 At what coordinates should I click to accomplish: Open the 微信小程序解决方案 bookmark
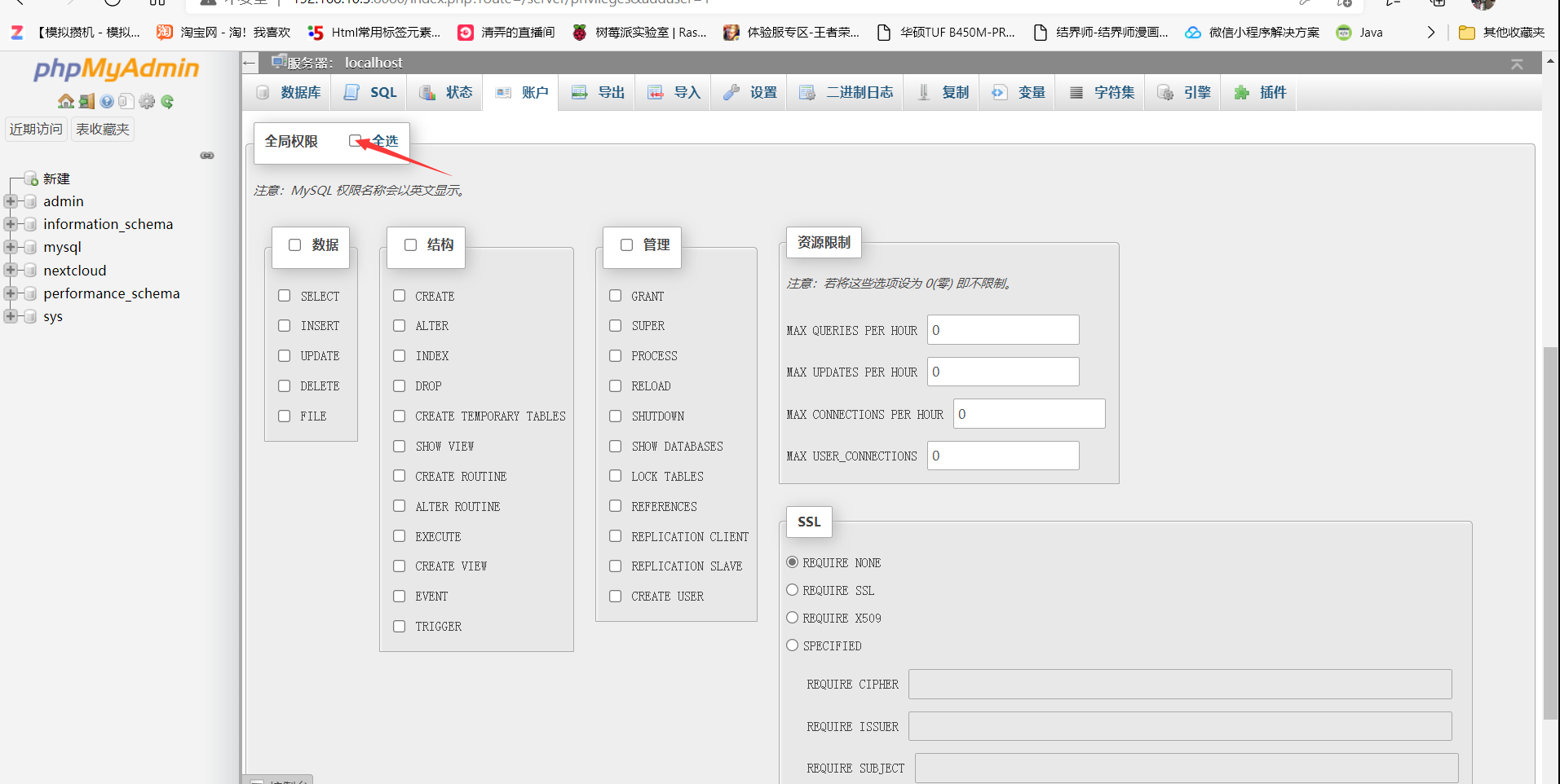point(1253,33)
